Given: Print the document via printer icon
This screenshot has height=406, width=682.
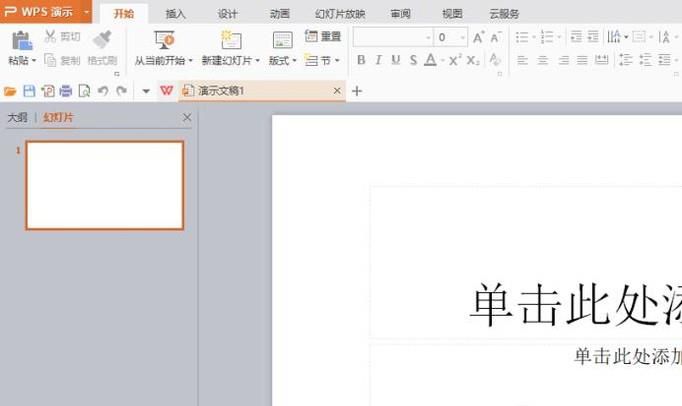Looking at the screenshot, I should pos(66,91).
